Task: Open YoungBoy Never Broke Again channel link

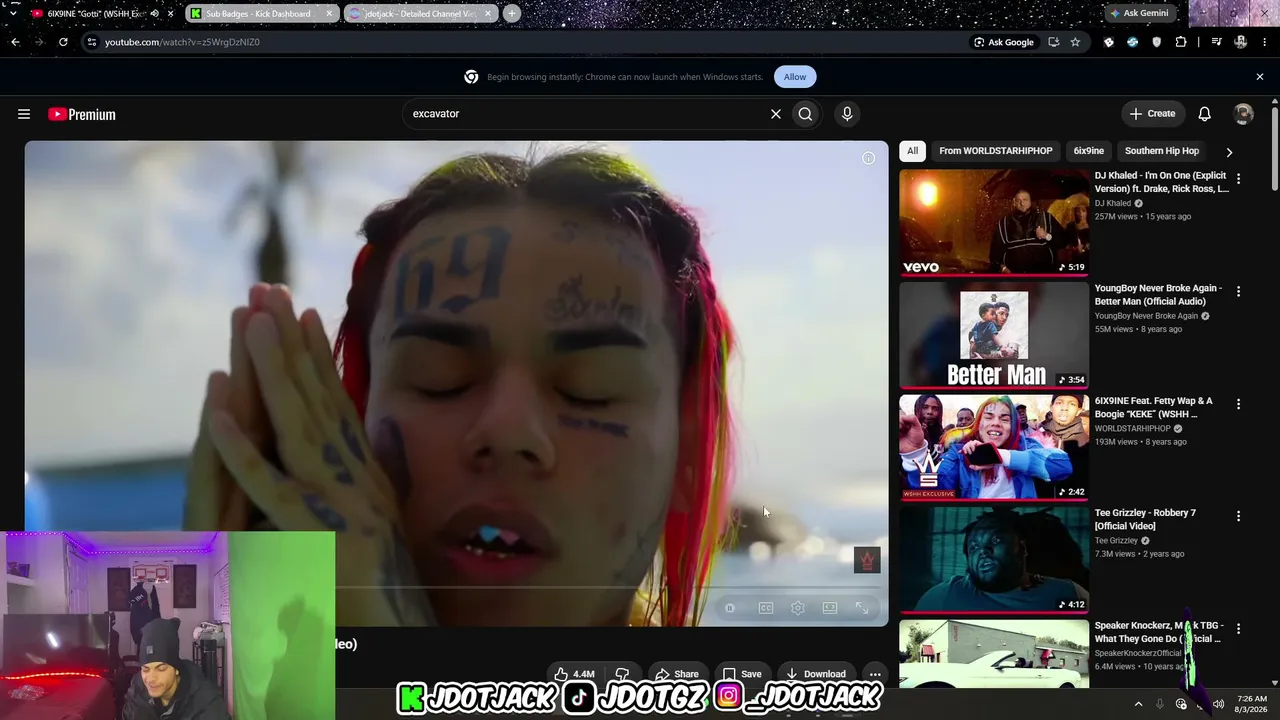Action: (x=1146, y=316)
